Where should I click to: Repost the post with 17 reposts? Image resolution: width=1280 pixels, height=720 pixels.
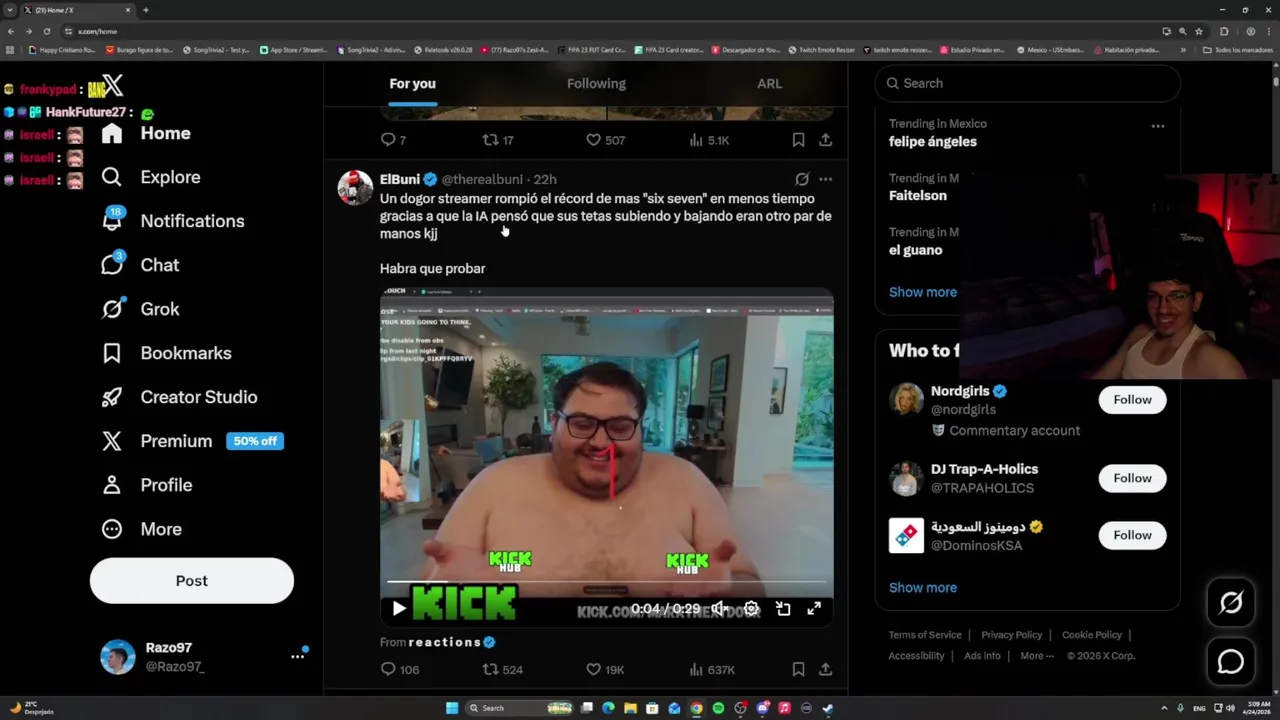point(498,140)
